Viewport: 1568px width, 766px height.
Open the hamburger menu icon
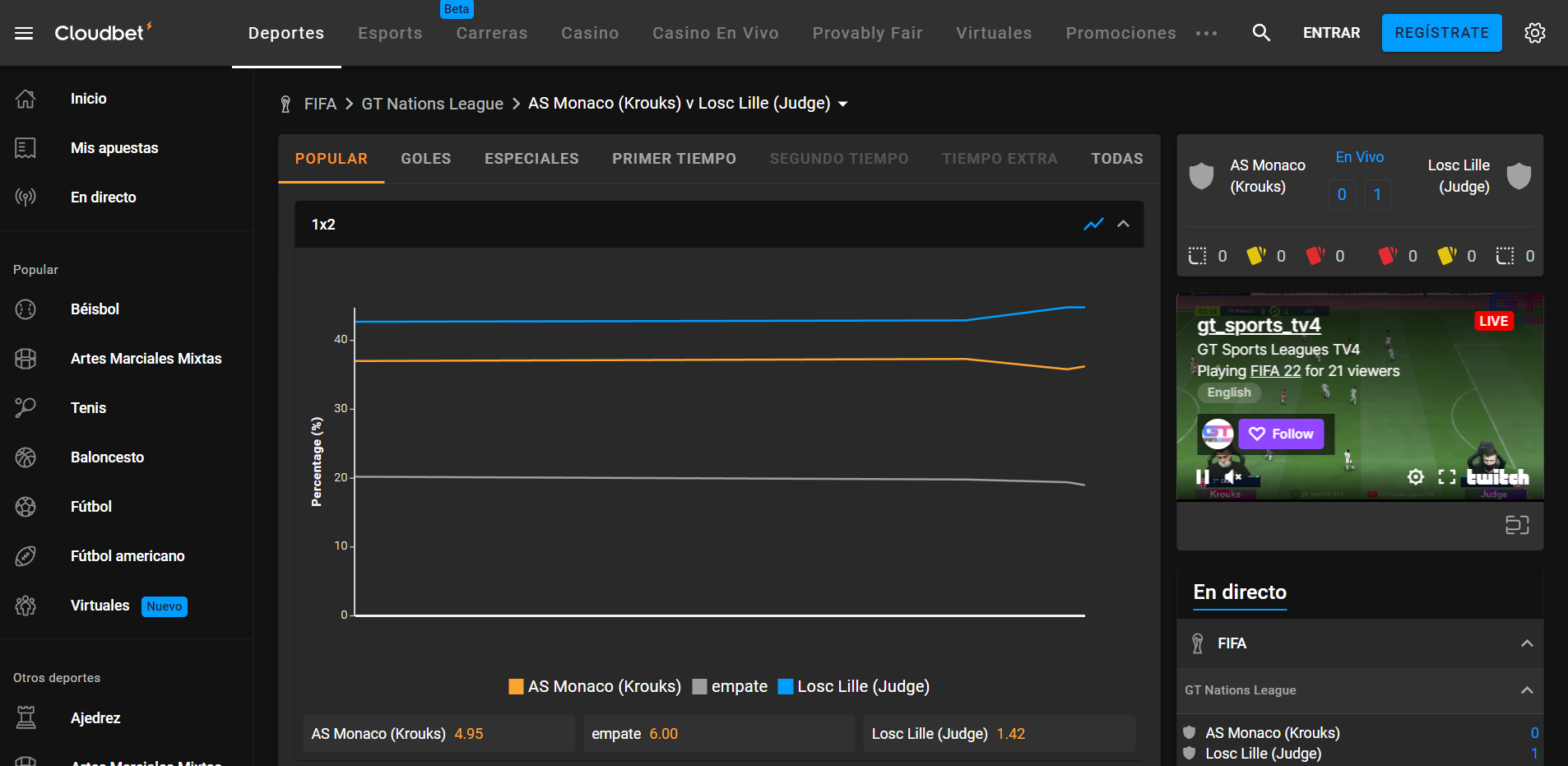tap(24, 33)
